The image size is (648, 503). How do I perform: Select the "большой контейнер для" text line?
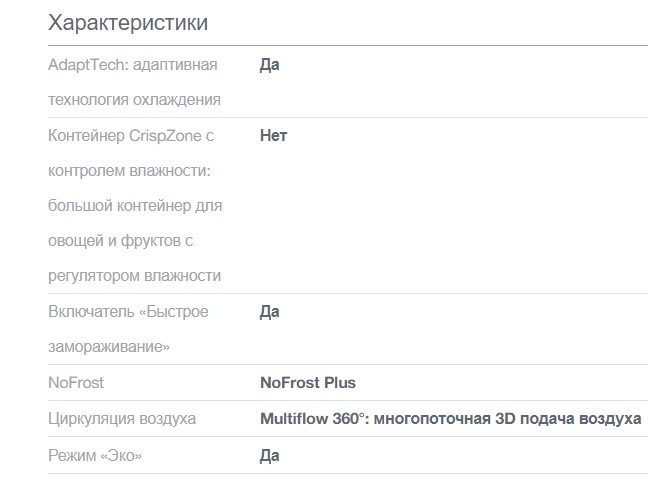[x=135, y=205]
